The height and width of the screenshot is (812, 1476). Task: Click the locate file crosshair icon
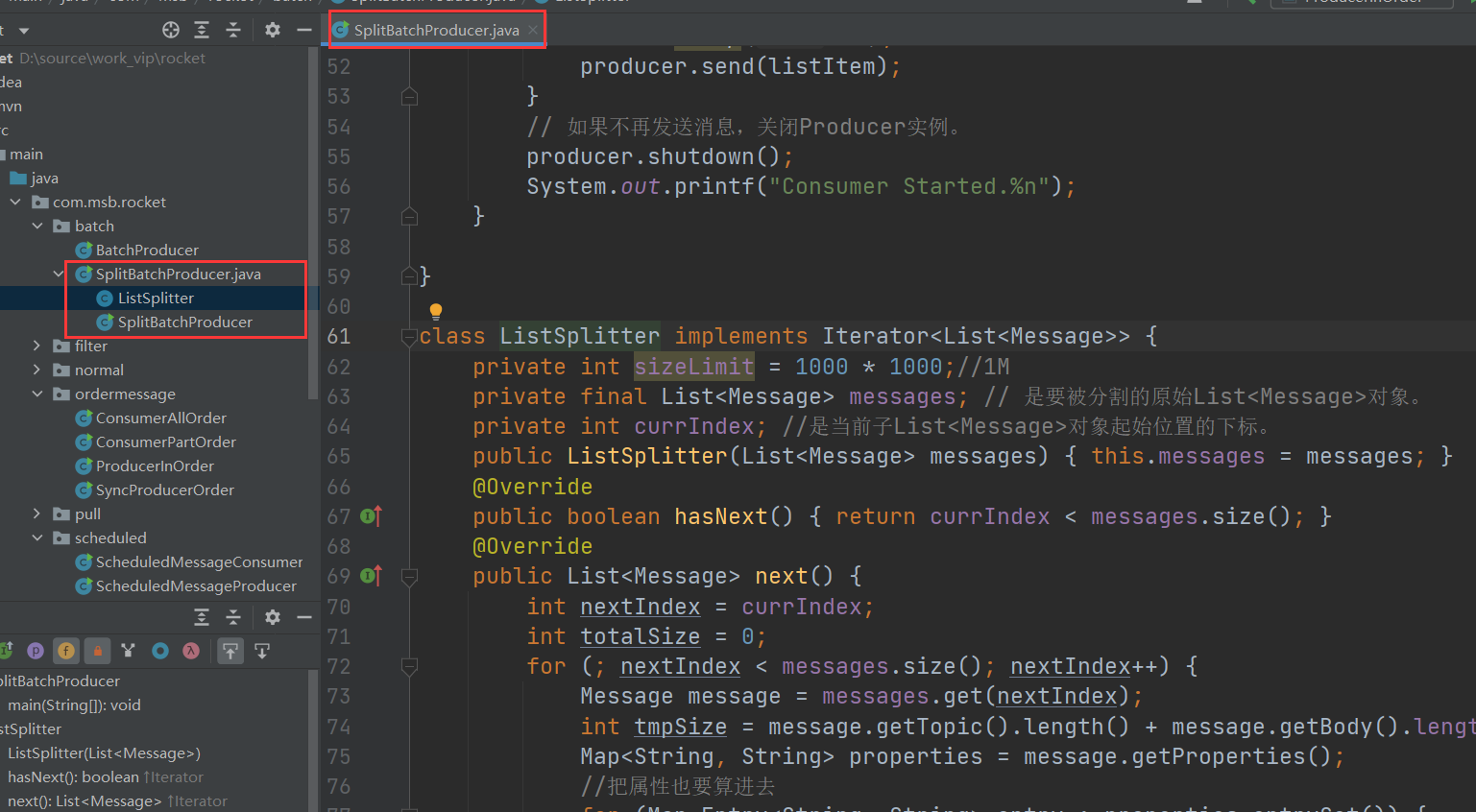(171, 30)
